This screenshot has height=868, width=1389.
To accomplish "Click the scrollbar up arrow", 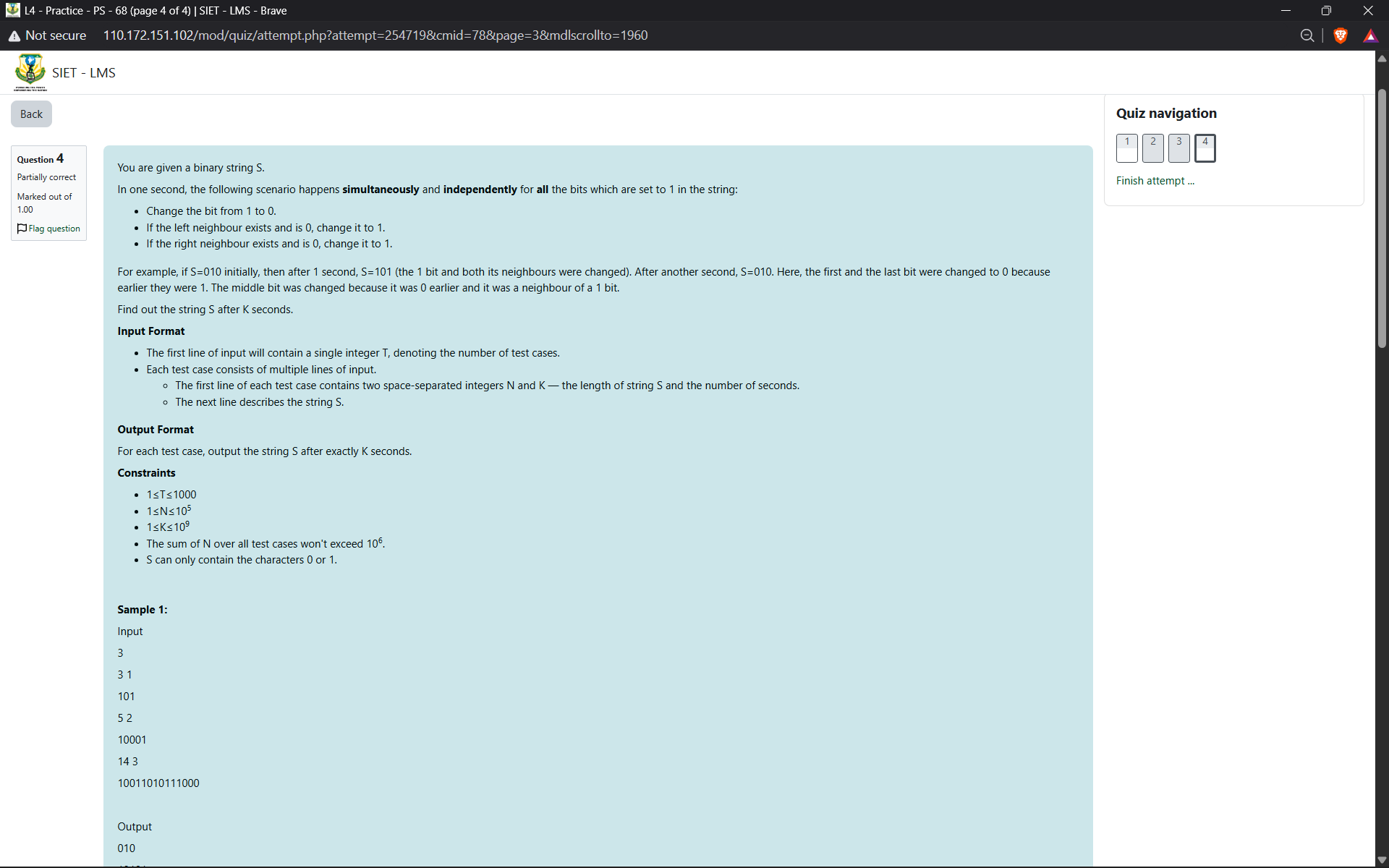I will click(1382, 59).
